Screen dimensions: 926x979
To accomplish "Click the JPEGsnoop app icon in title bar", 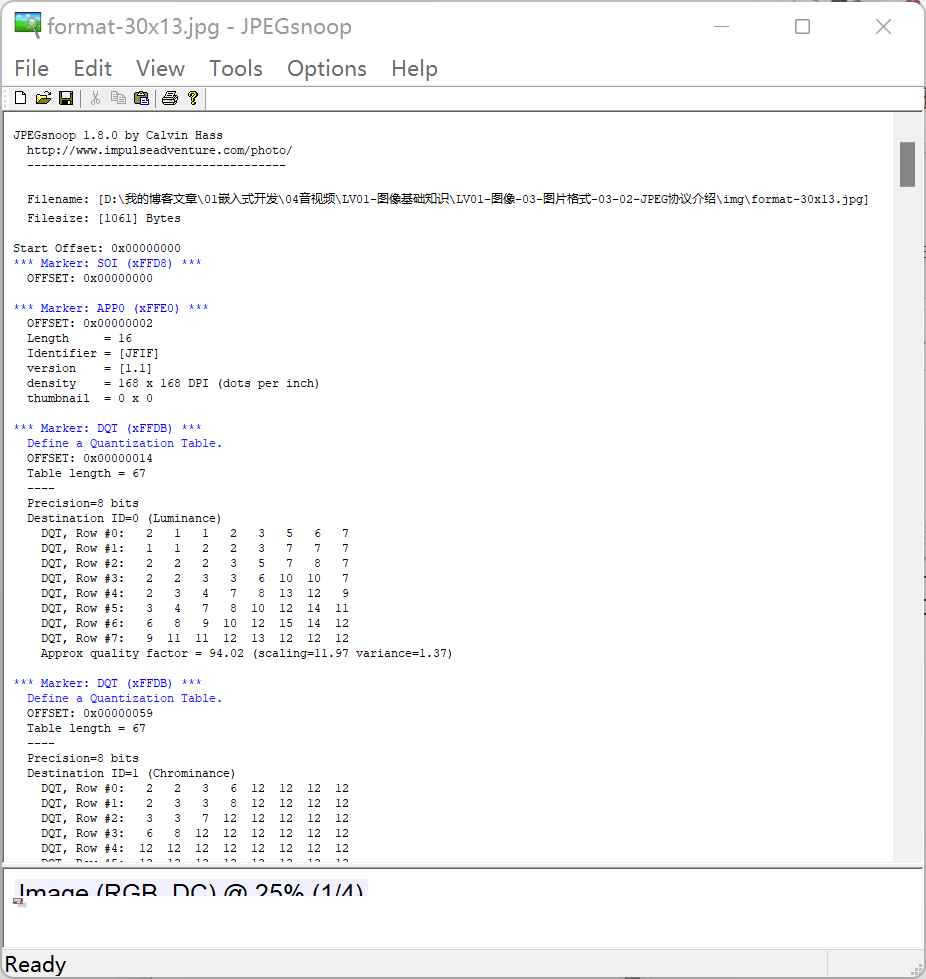I will [x=27, y=26].
